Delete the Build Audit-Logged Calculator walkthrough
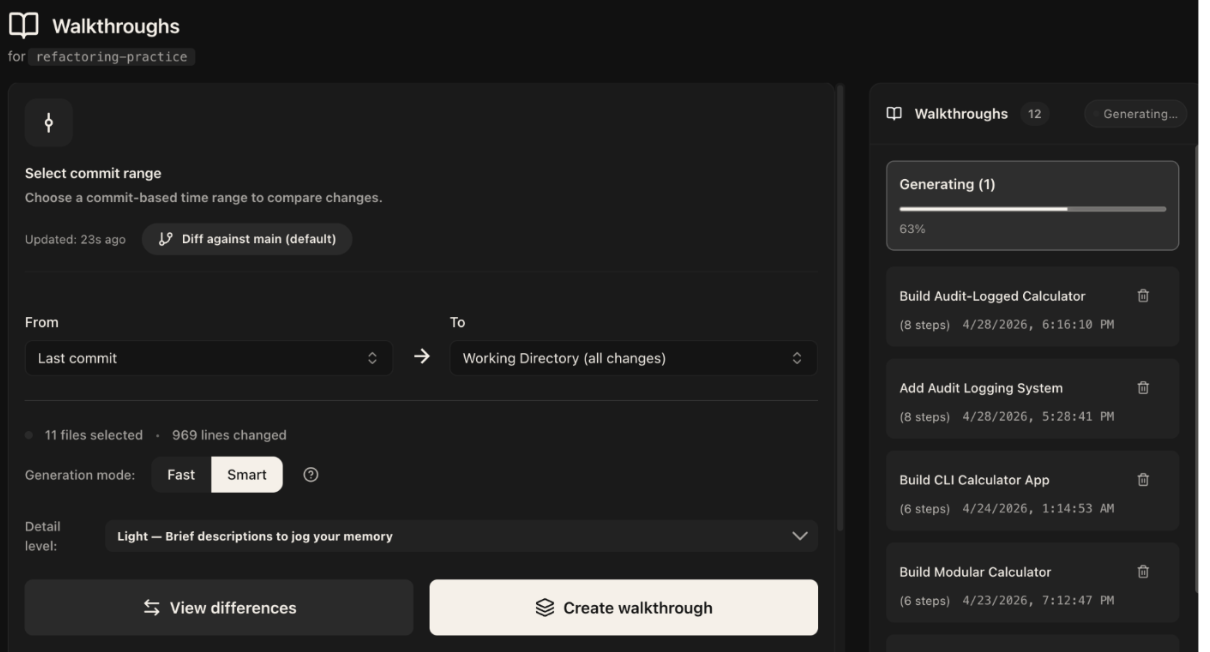Image resolution: width=1210 pixels, height=652 pixels. click(1143, 296)
